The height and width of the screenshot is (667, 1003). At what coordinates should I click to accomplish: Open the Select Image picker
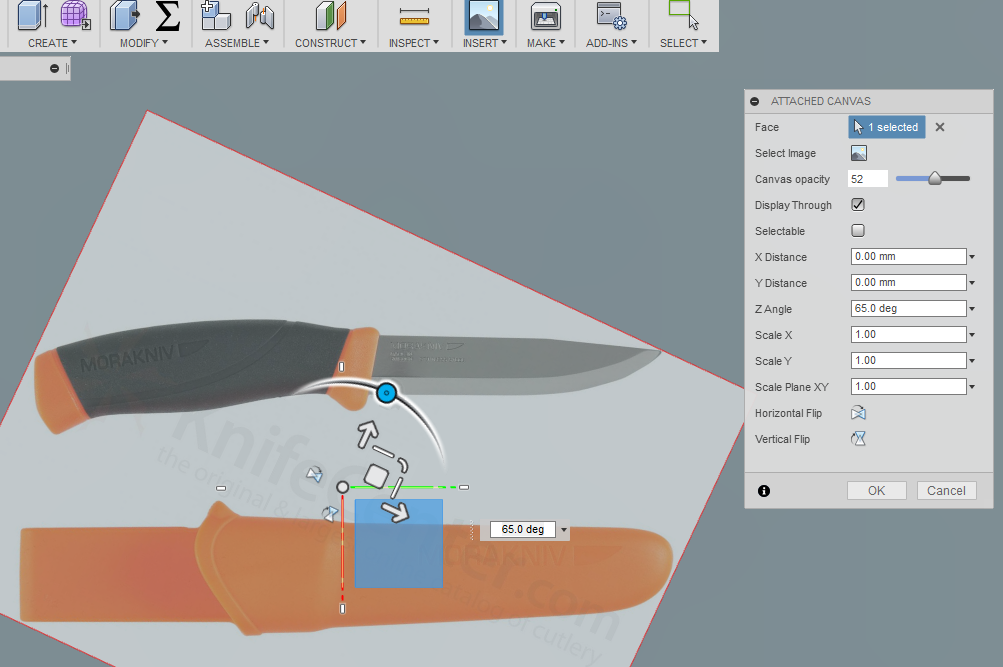tap(858, 152)
